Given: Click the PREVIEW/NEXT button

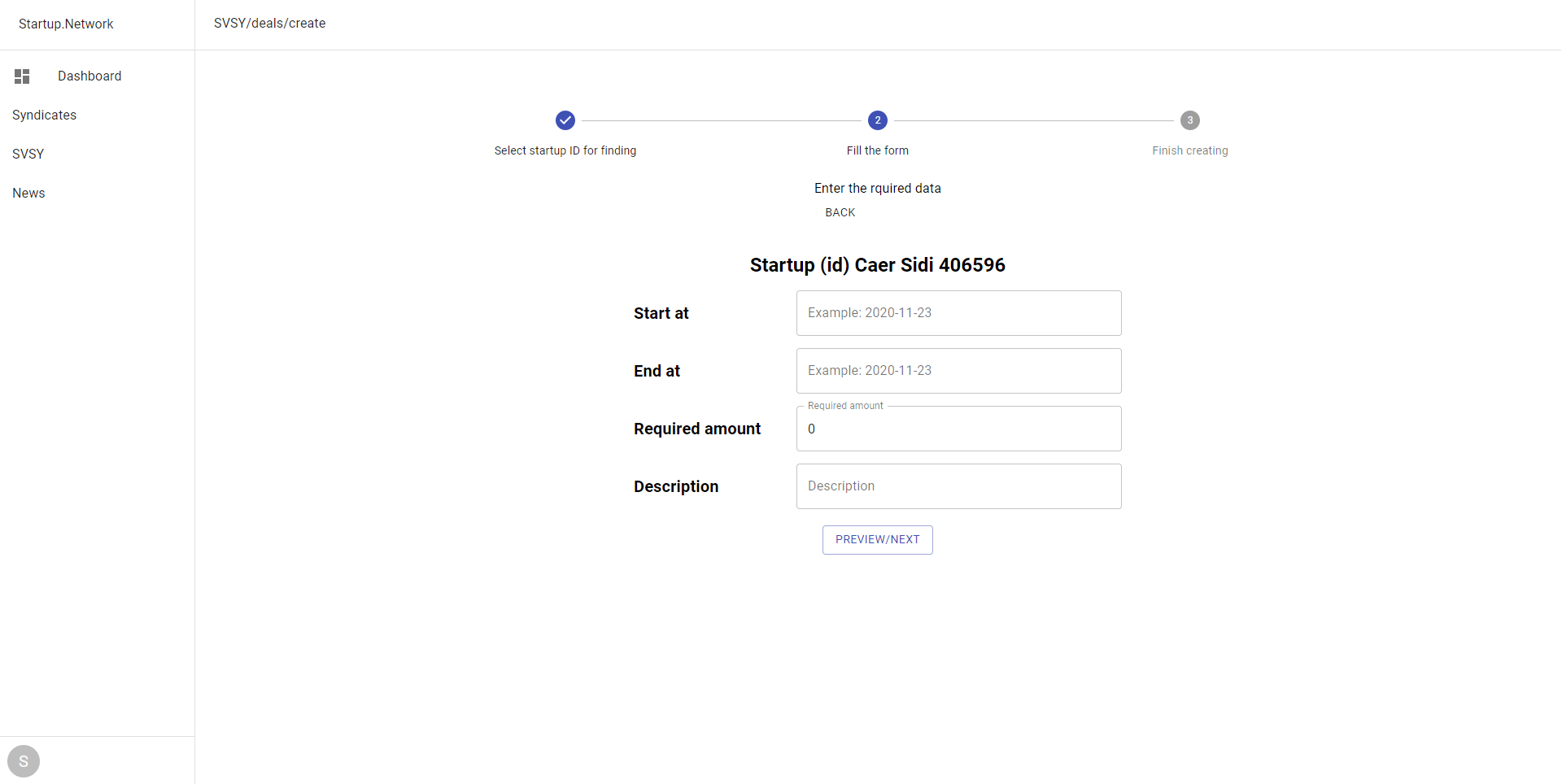Looking at the screenshot, I should [x=878, y=540].
